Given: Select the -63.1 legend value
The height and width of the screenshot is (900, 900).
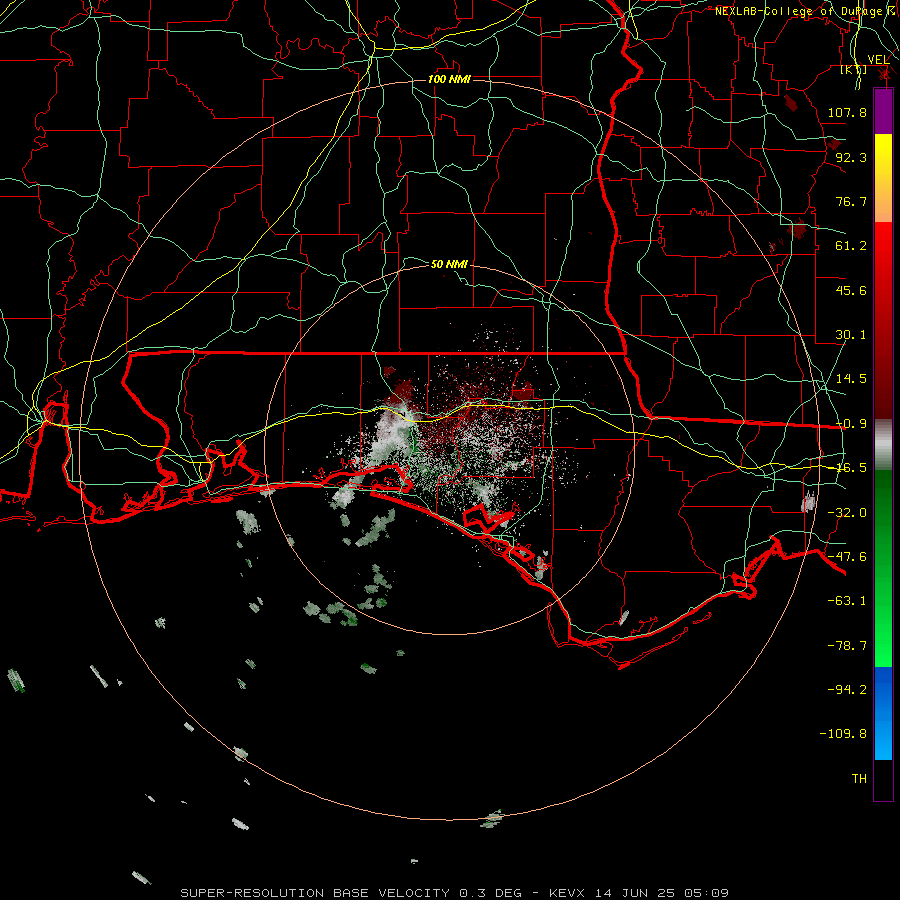Looking at the screenshot, I should pos(847,601).
